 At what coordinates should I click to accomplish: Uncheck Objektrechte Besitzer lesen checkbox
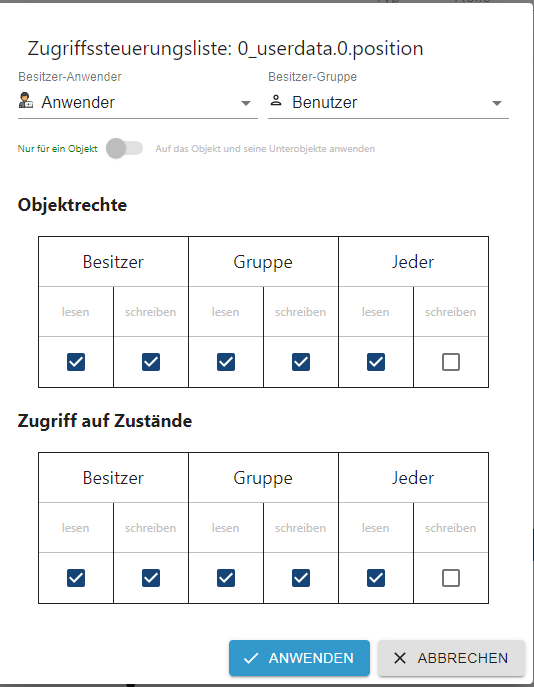tap(76, 362)
